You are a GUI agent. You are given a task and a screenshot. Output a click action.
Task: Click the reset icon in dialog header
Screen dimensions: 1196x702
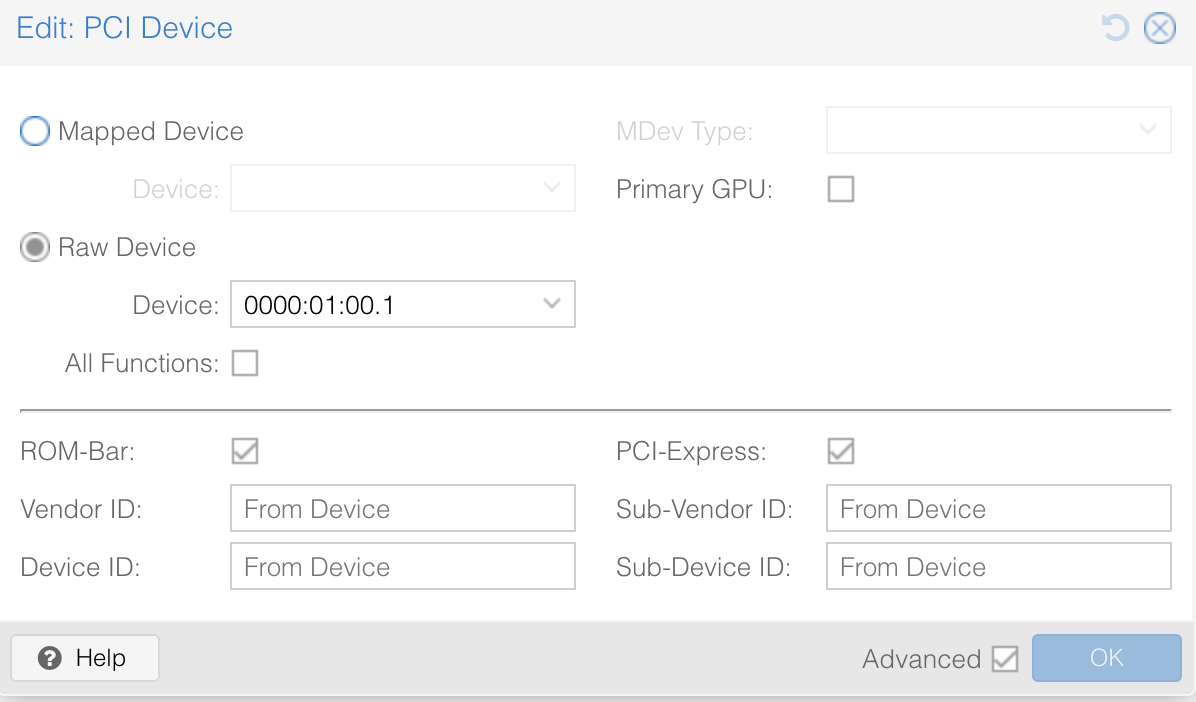(x=1115, y=28)
